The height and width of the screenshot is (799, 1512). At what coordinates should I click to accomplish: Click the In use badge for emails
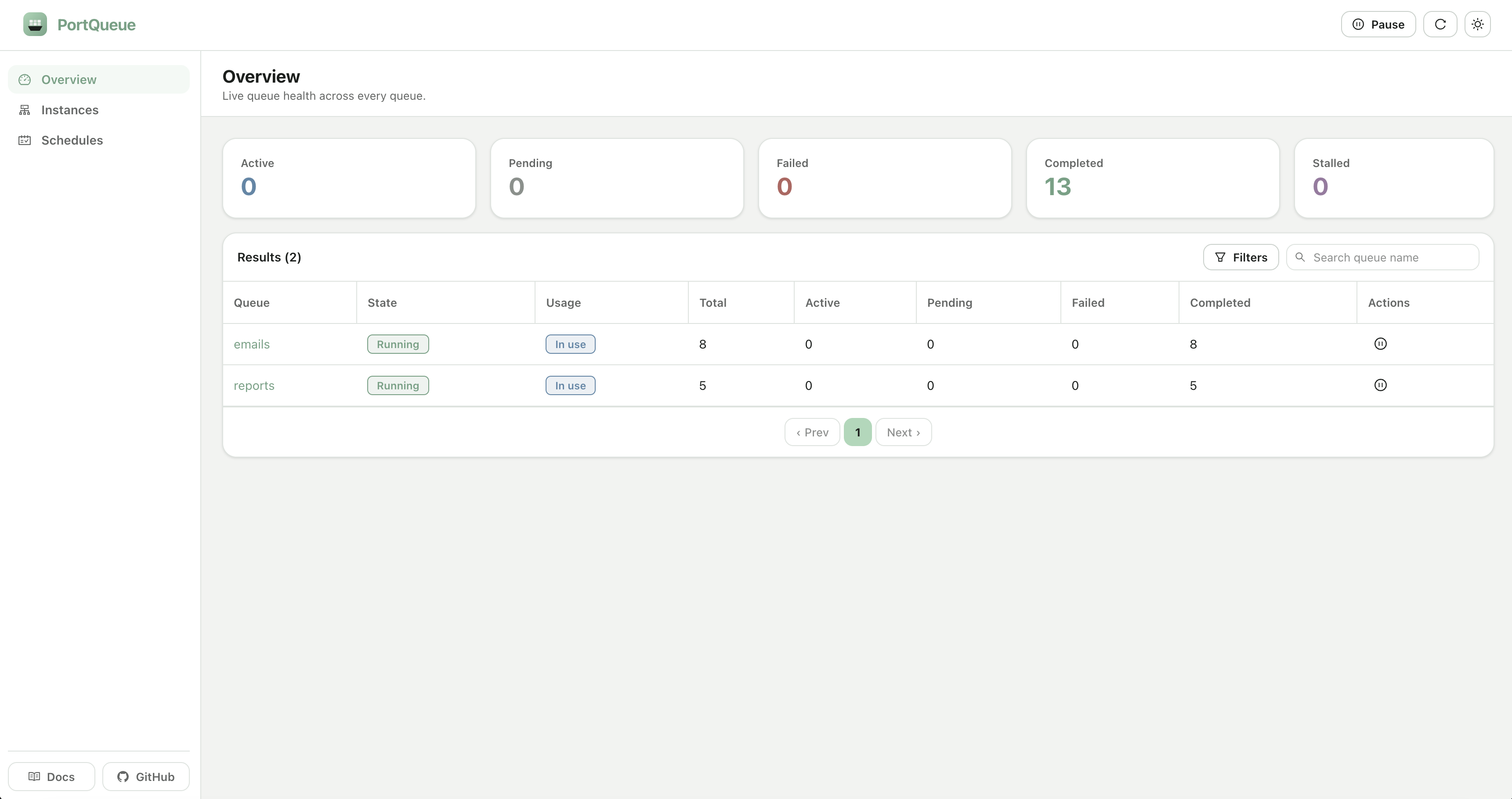coord(571,344)
